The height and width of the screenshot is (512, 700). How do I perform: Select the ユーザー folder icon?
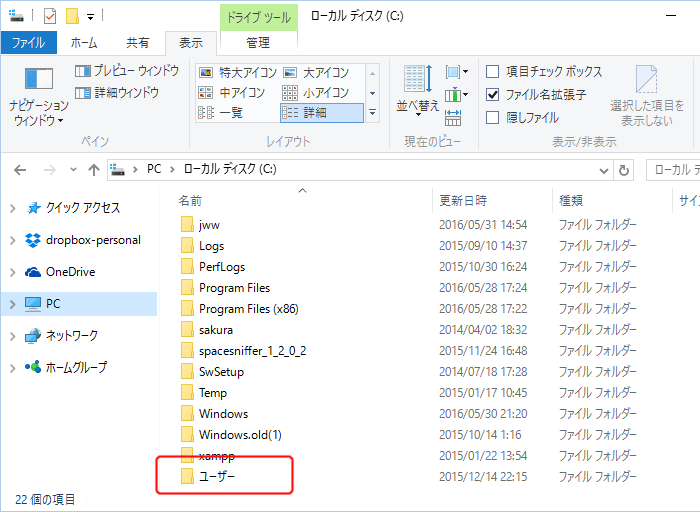187,476
